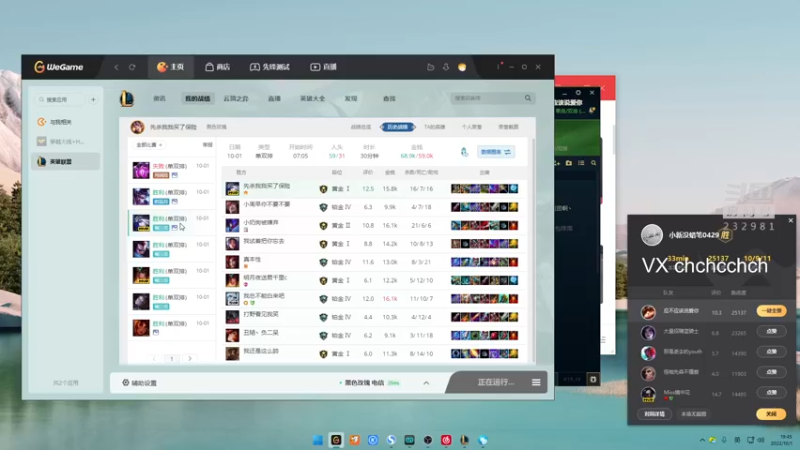Viewport: 800px width, 450px height.
Task: Open the TA的英雄 sub-tab
Action: 435,127
